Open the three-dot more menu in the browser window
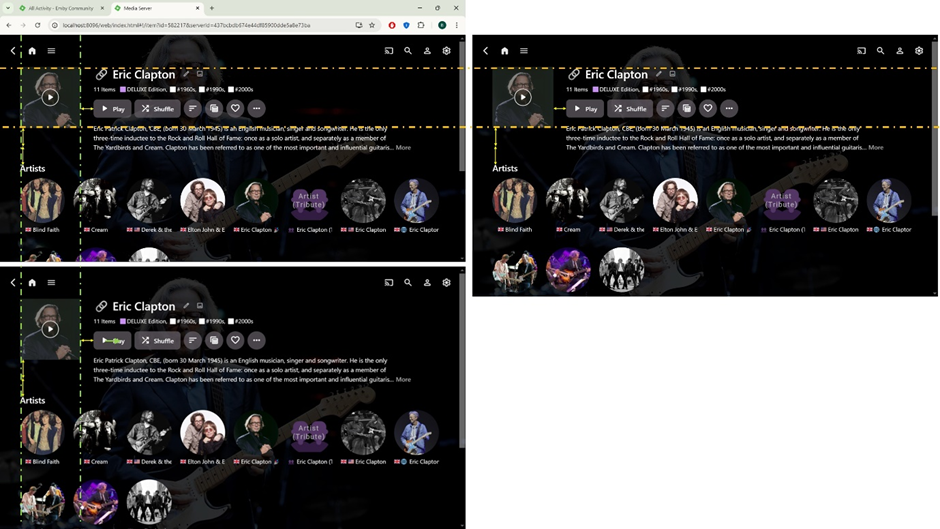 (257, 109)
